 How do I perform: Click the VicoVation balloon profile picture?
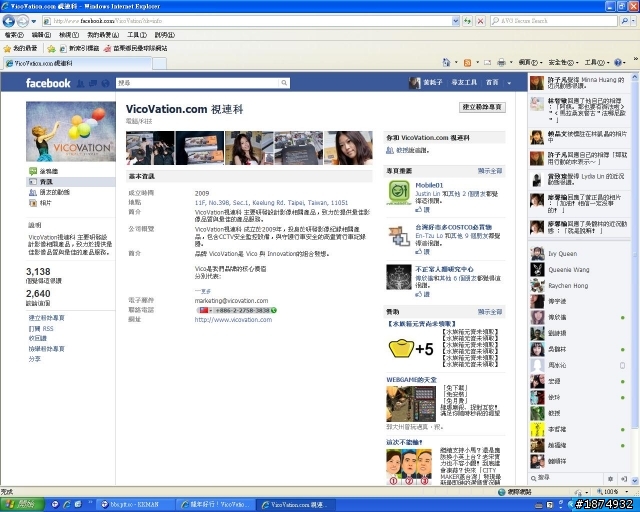[x=71, y=131]
